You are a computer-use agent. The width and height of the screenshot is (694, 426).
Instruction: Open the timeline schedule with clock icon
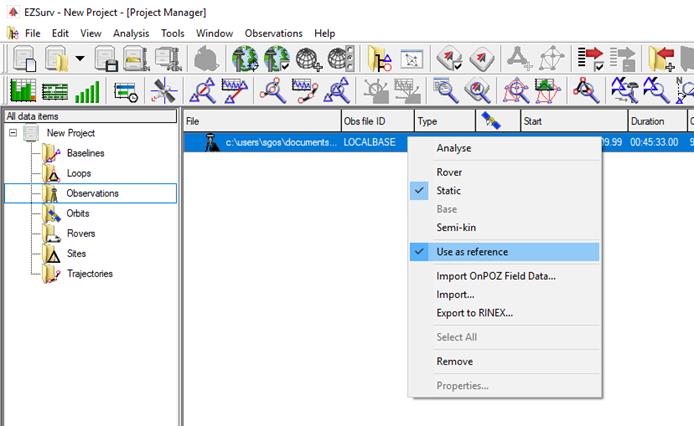(x=126, y=91)
